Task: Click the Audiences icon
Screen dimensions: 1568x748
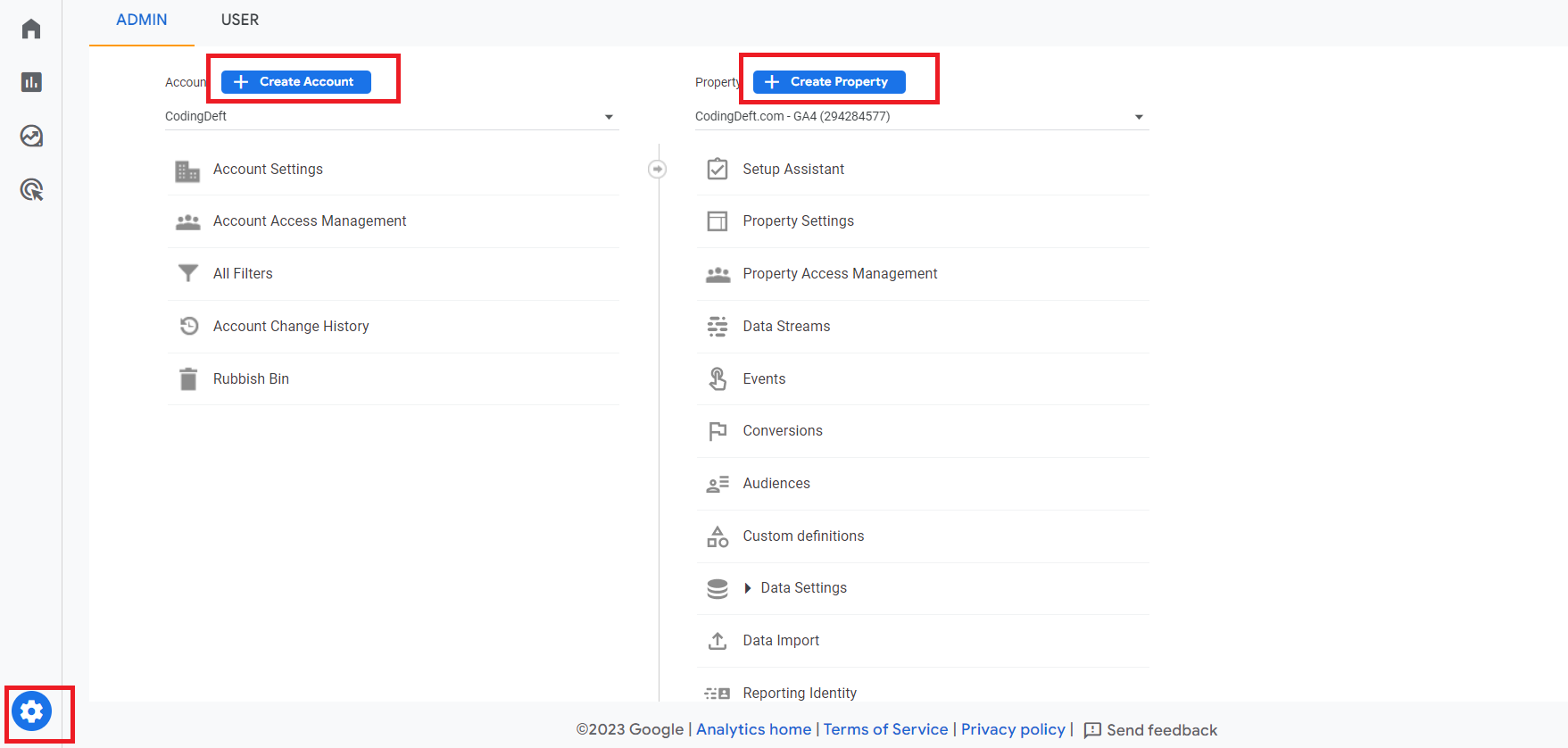Action: (718, 484)
